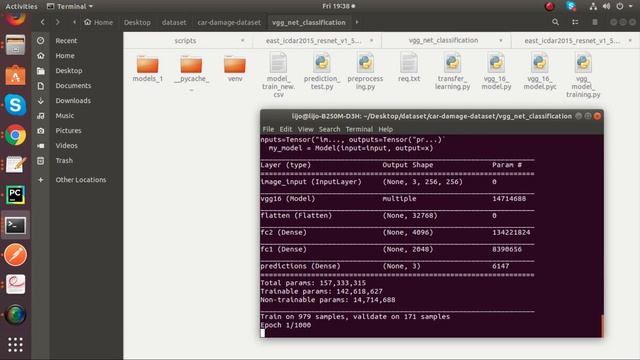Click the search icon in Files toolbar
Screen dimensions: 640x360
point(555,22)
